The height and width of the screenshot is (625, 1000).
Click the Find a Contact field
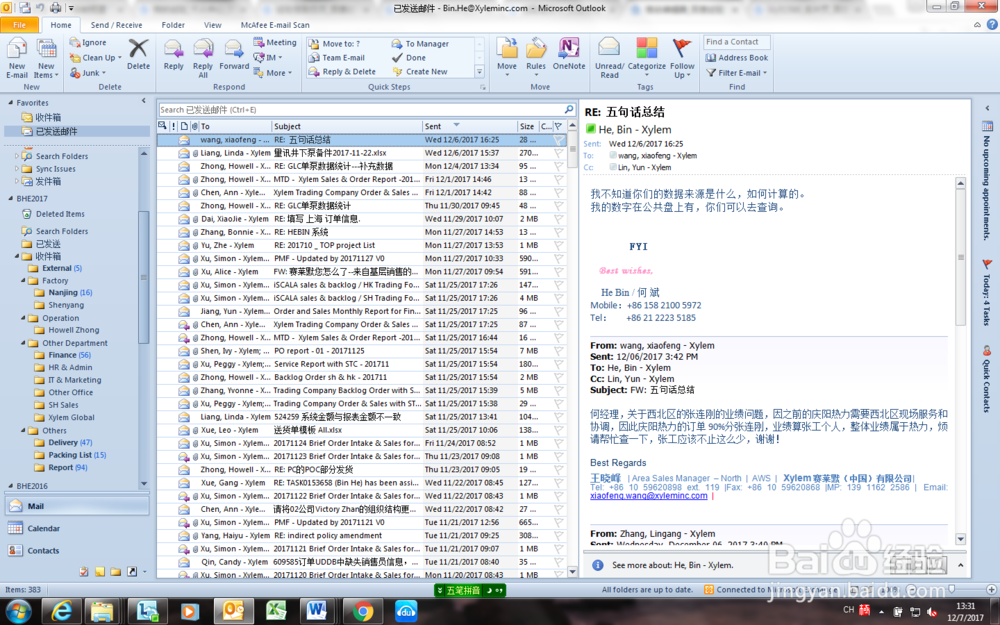click(737, 42)
